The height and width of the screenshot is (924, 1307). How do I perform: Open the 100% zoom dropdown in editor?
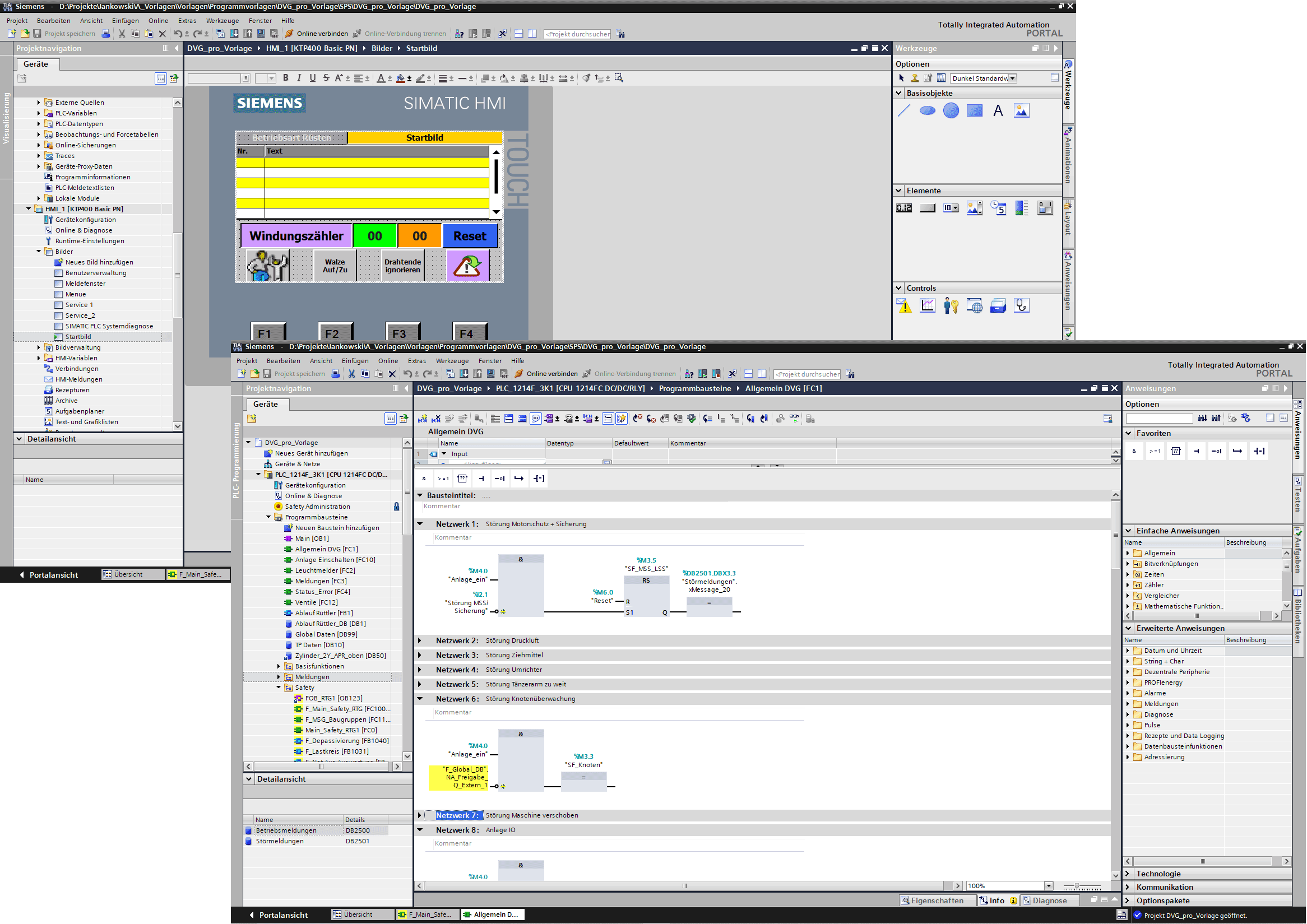click(1048, 886)
